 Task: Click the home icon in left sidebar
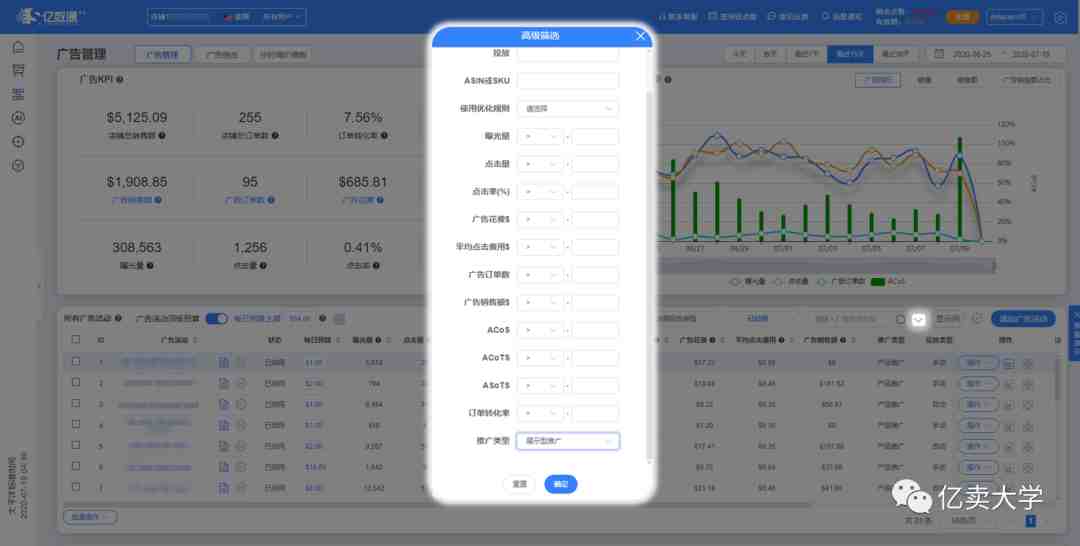(18, 47)
